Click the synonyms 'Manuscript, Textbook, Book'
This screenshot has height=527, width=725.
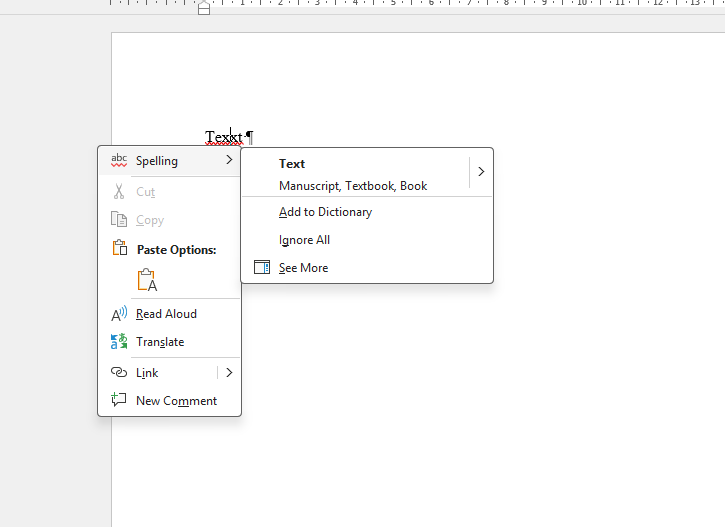353,186
